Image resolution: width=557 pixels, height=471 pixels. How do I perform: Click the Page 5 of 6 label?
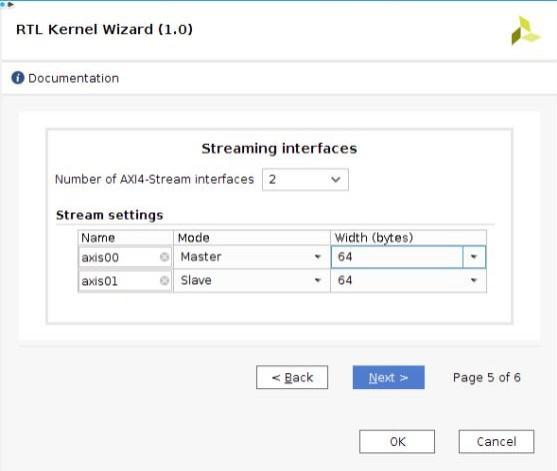(x=487, y=378)
